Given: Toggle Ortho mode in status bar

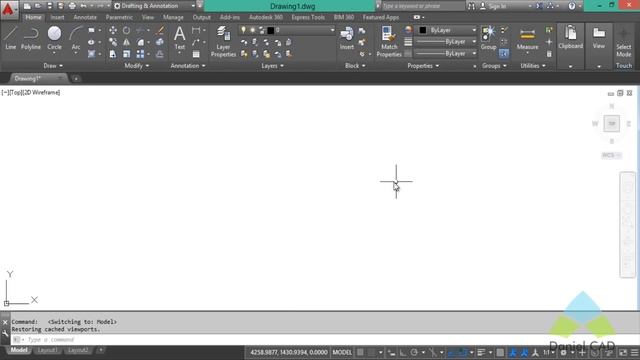Looking at the screenshot, I should pyautogui.click(x=403, y=352).
